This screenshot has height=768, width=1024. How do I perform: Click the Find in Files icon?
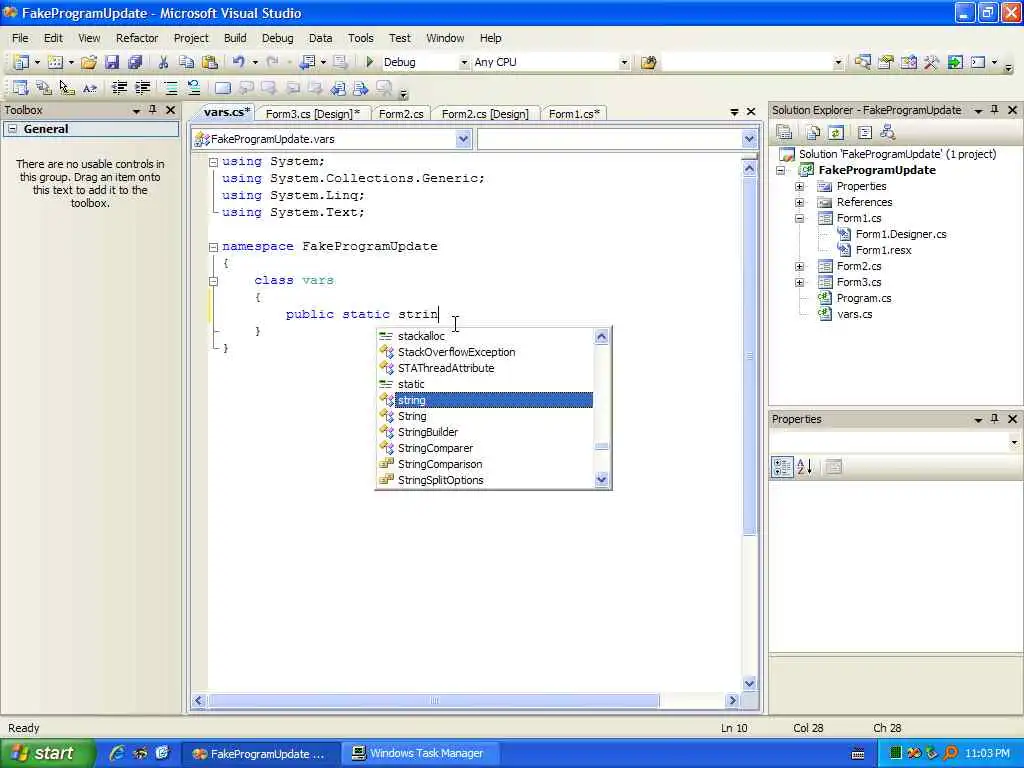tap(648, 62)
